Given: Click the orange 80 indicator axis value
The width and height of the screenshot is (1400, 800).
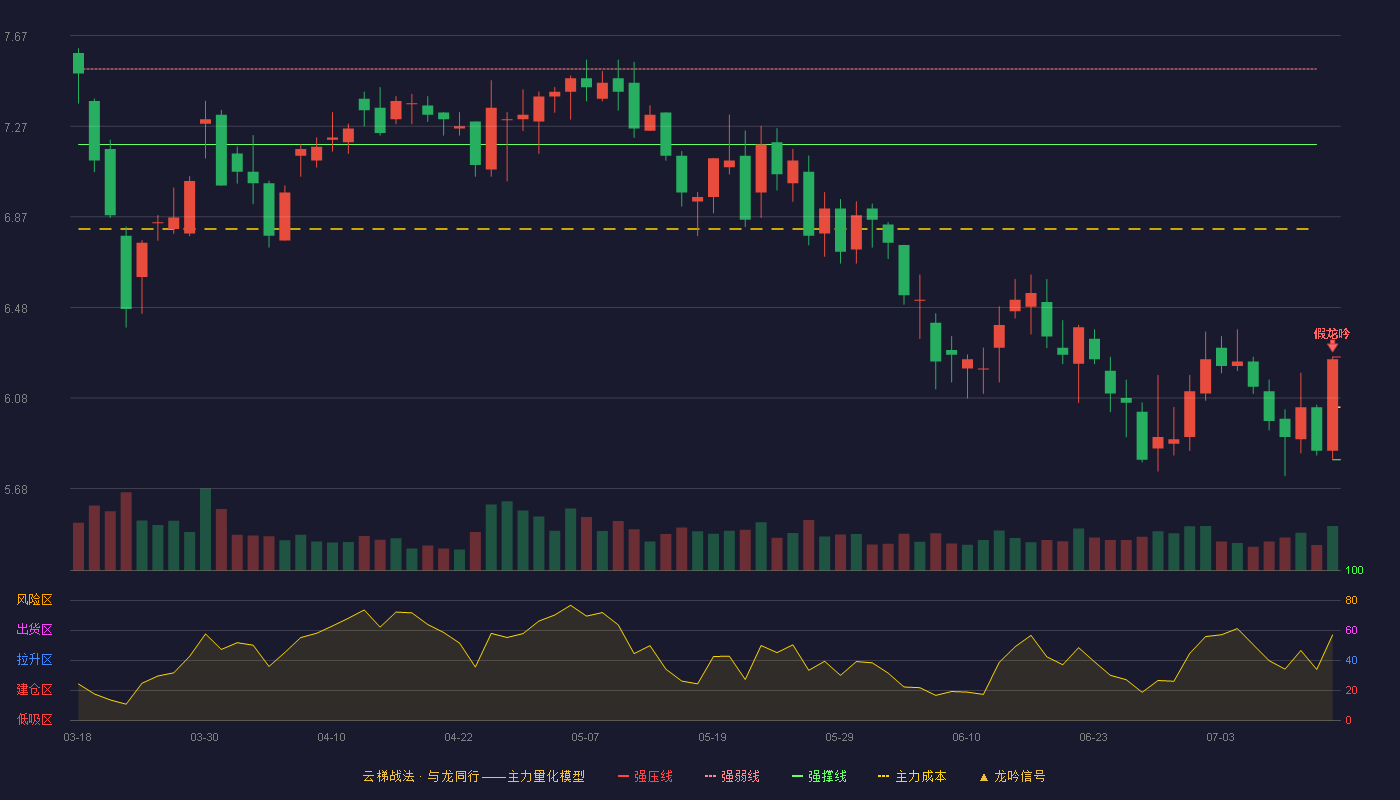Looking at the screenshot, I should click(1351, 600).
